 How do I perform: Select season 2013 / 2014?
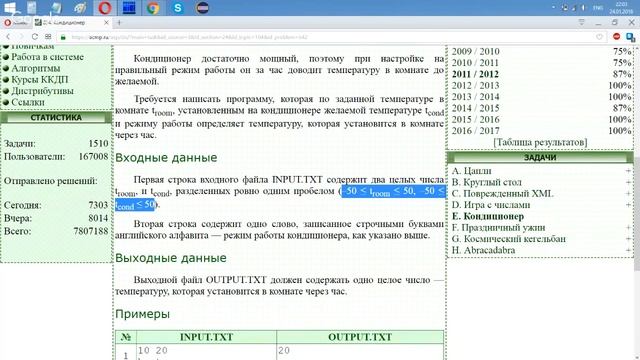click(x=476, y=97)
